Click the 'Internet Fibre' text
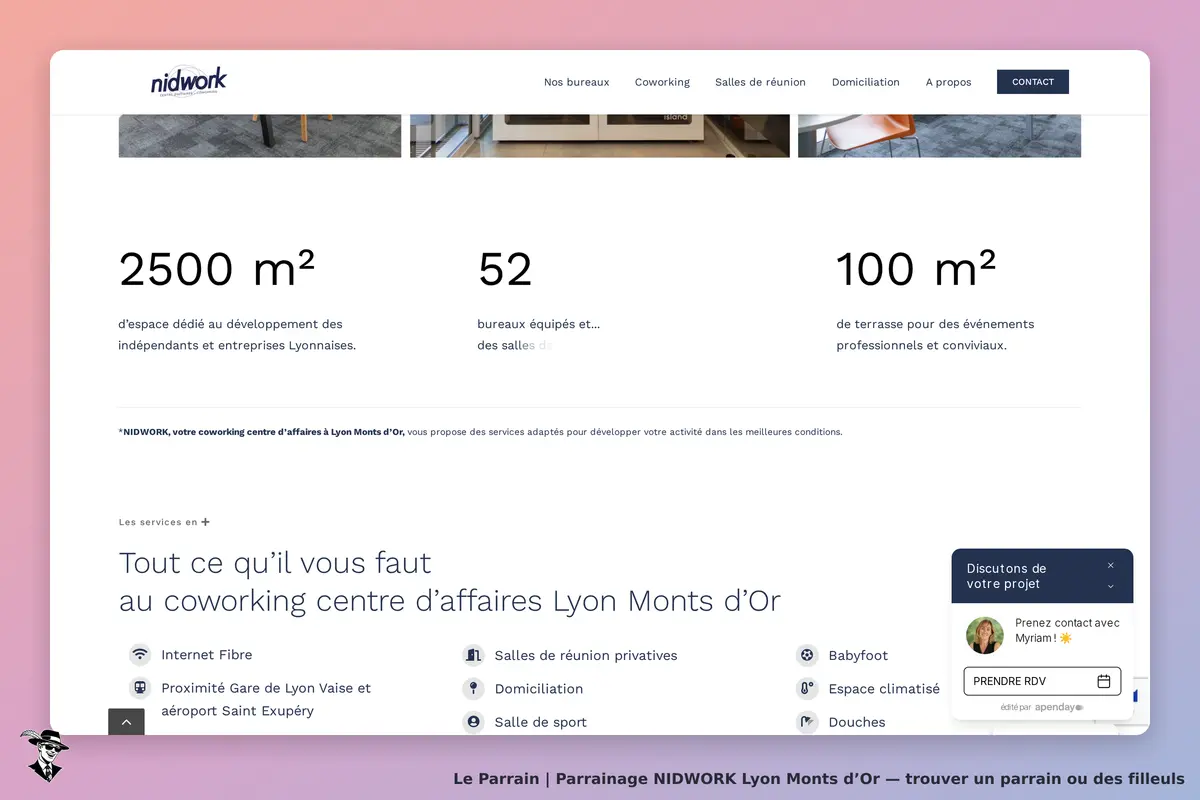Image resolution: width=1200 pixels, height=800 pixels. tap(207, 655)
